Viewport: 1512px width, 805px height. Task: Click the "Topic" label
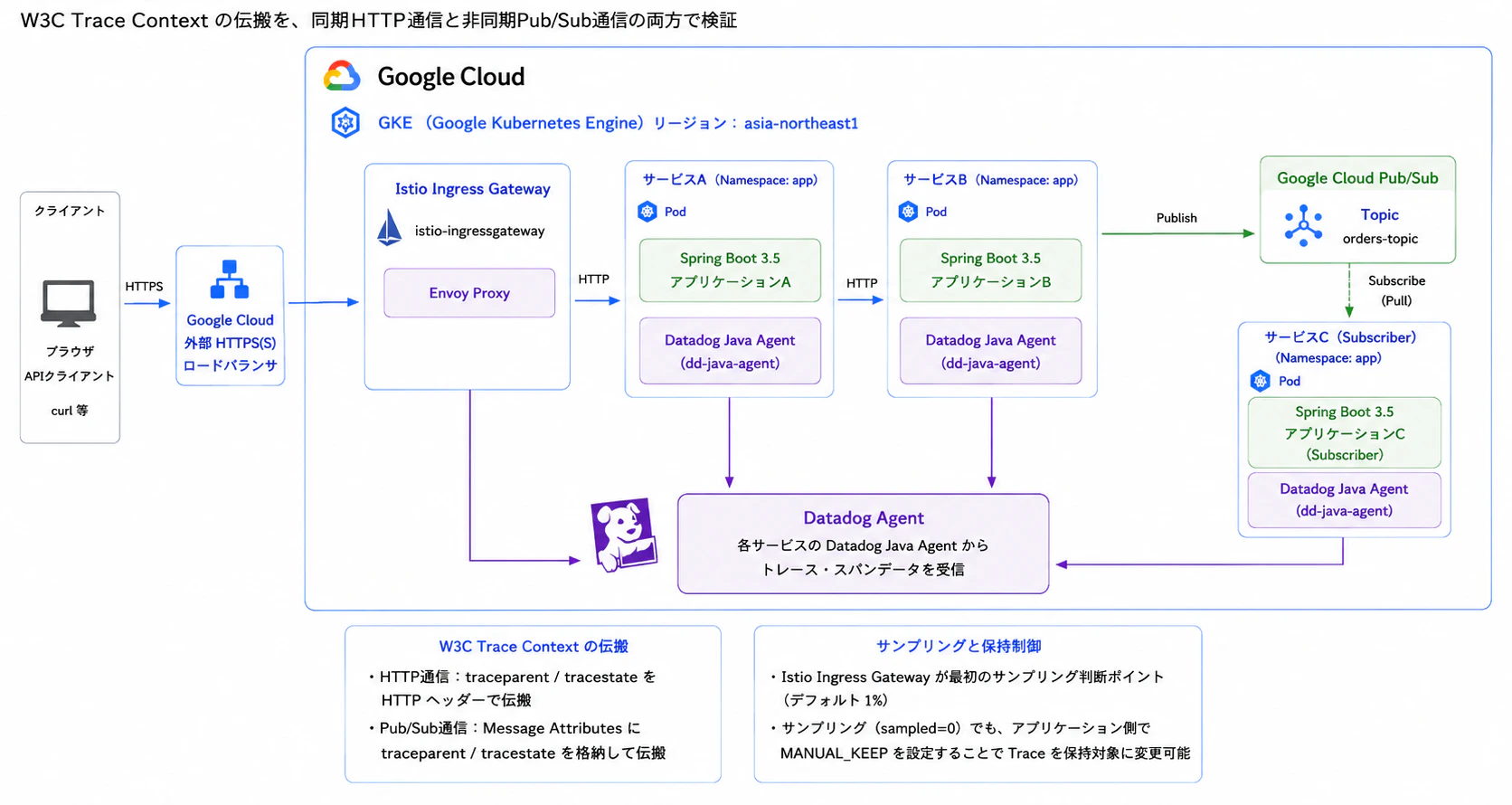1380,214
